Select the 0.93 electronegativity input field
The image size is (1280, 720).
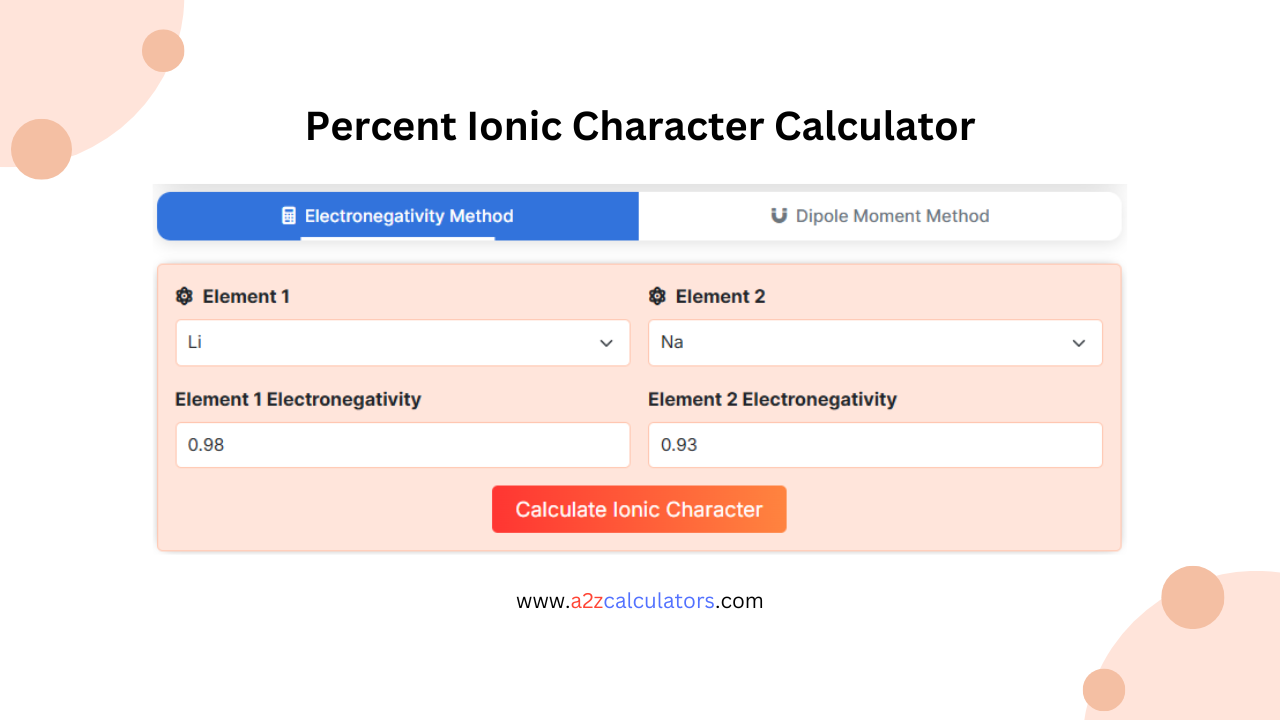(874, 444)
